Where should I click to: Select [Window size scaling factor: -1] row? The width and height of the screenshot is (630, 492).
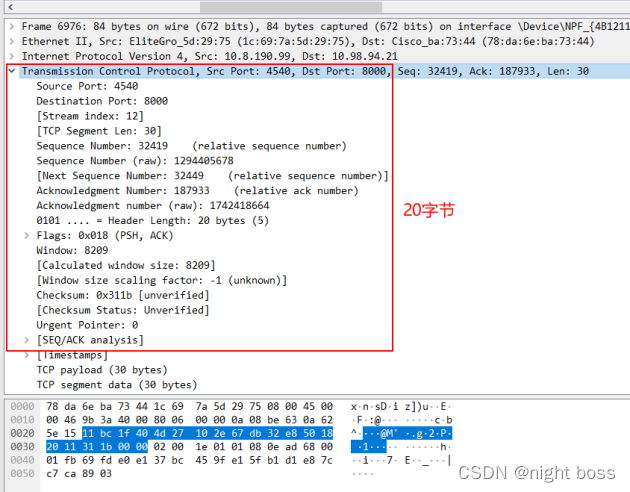tap(162, 280)
